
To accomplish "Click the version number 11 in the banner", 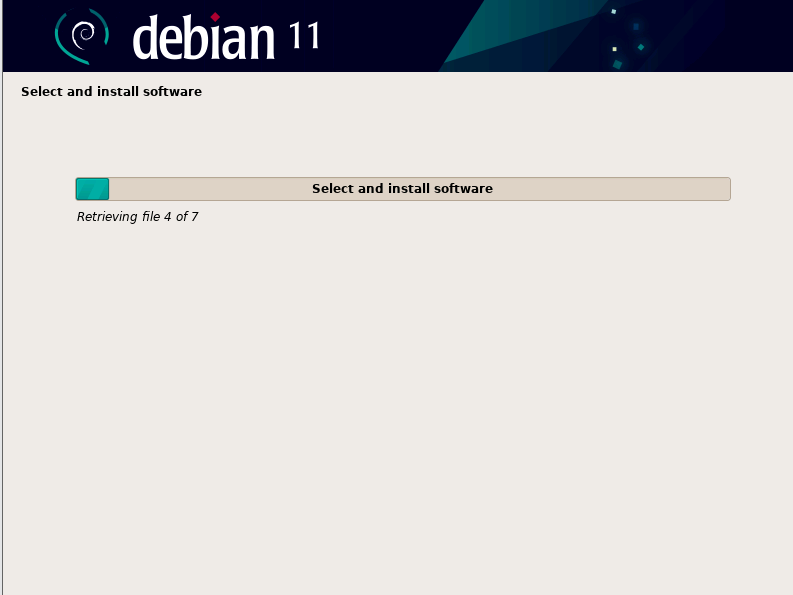I will (x=304, y=36).
